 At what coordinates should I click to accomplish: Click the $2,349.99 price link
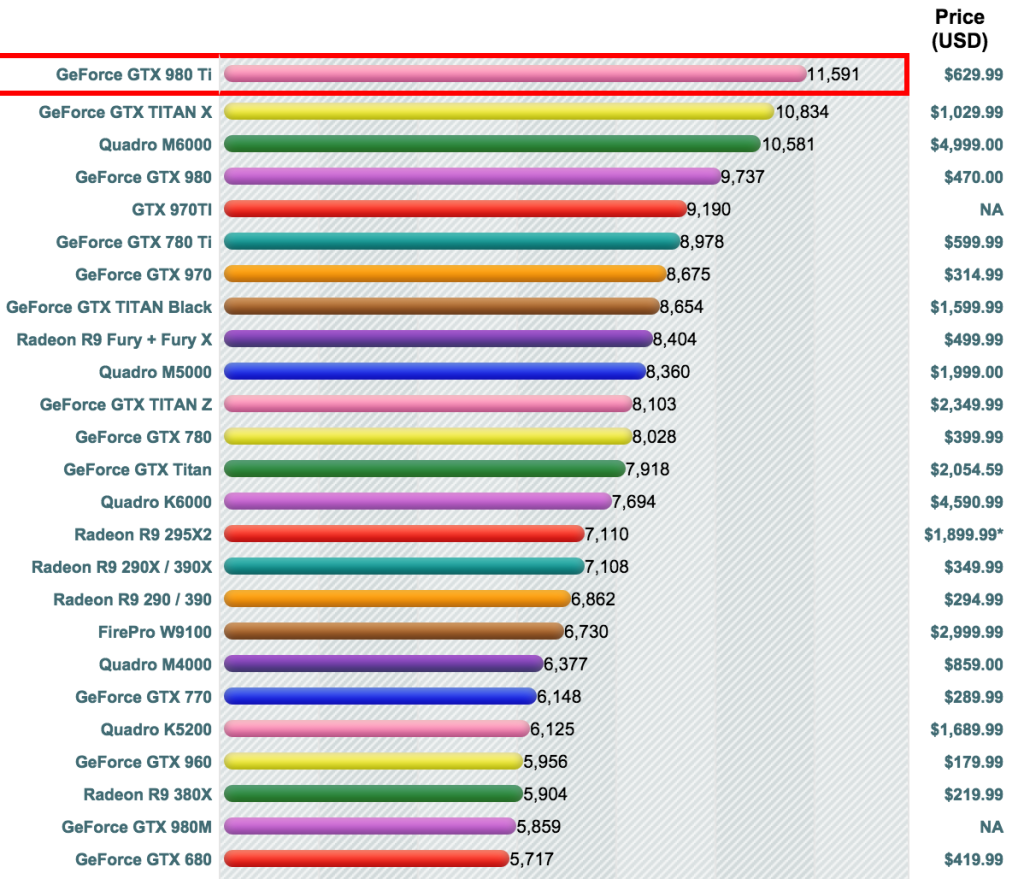coord(966,405)
